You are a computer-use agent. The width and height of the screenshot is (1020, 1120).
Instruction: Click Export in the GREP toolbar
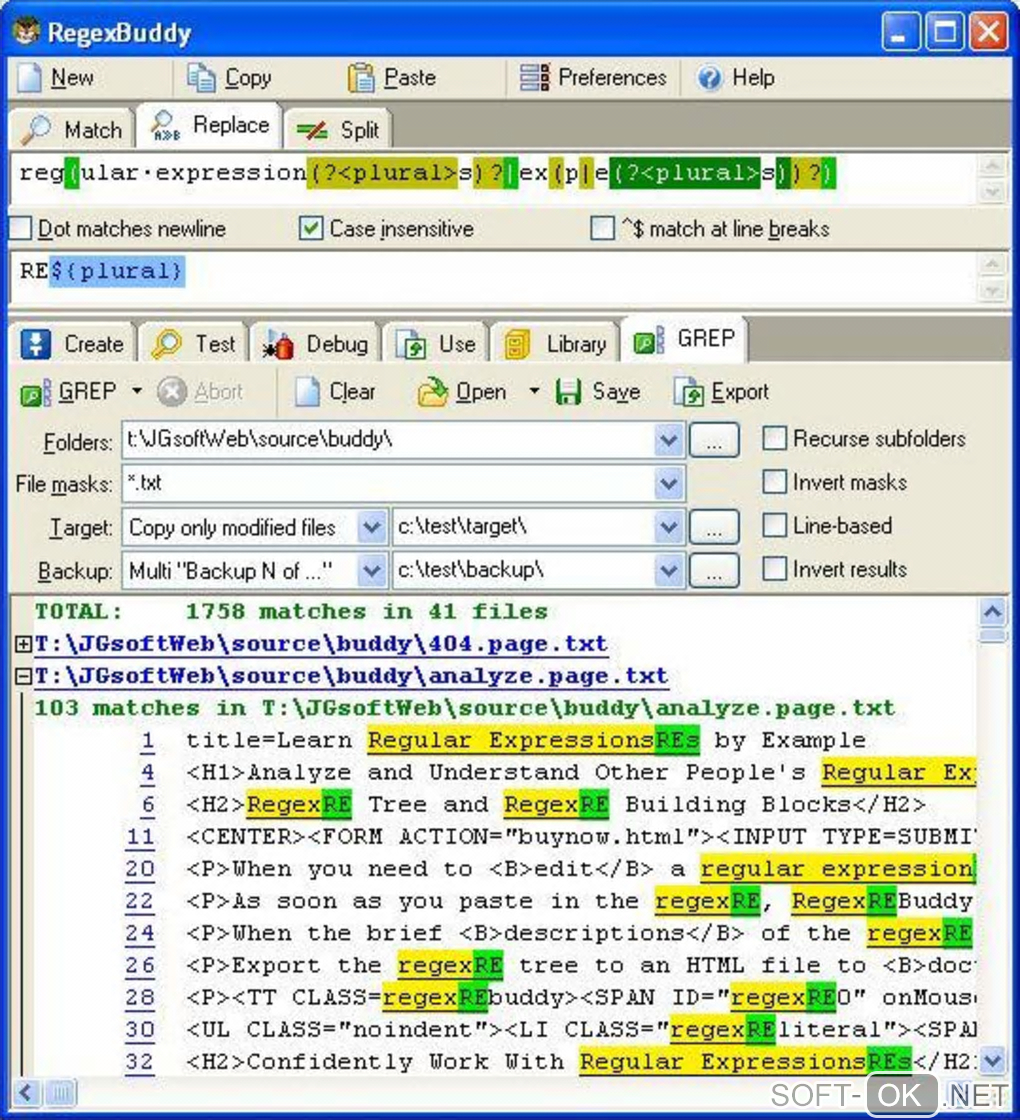(x=721, y=391)
